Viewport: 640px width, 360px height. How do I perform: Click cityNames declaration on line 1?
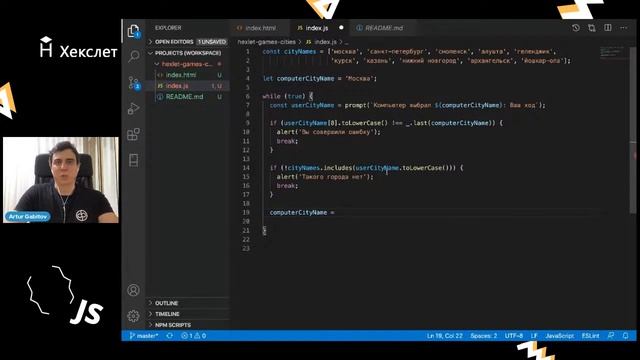point(300,51)
